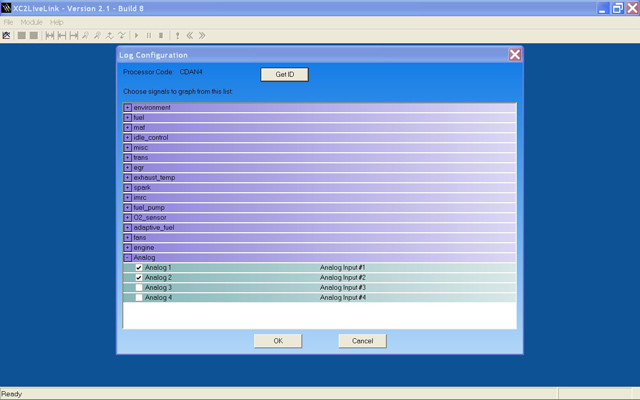640x400 pixels.
Task: Click the Get ID button
Action: (x=284, y=75)
